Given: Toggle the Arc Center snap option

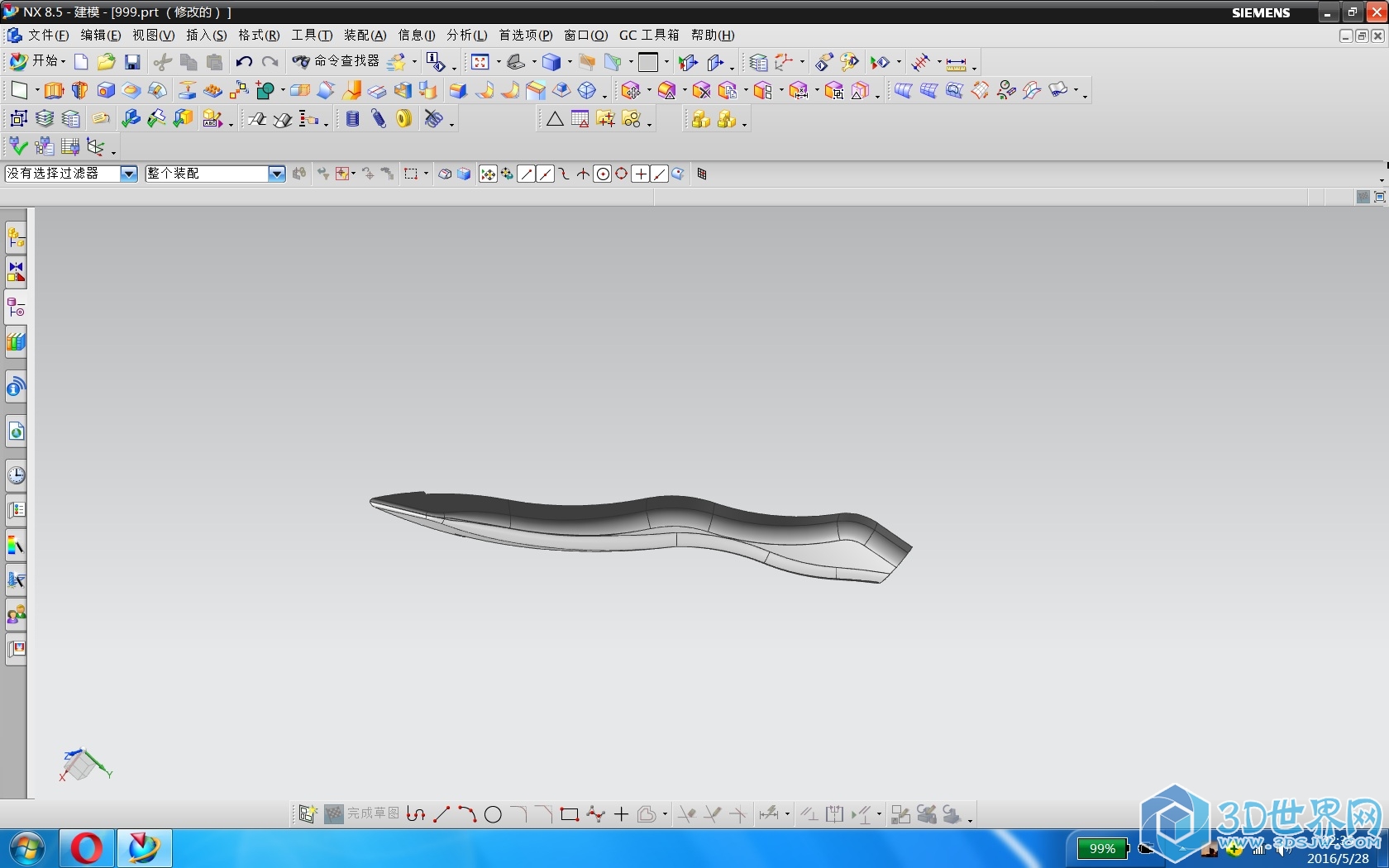Looking at the screenshot, I should click(603, 174).
